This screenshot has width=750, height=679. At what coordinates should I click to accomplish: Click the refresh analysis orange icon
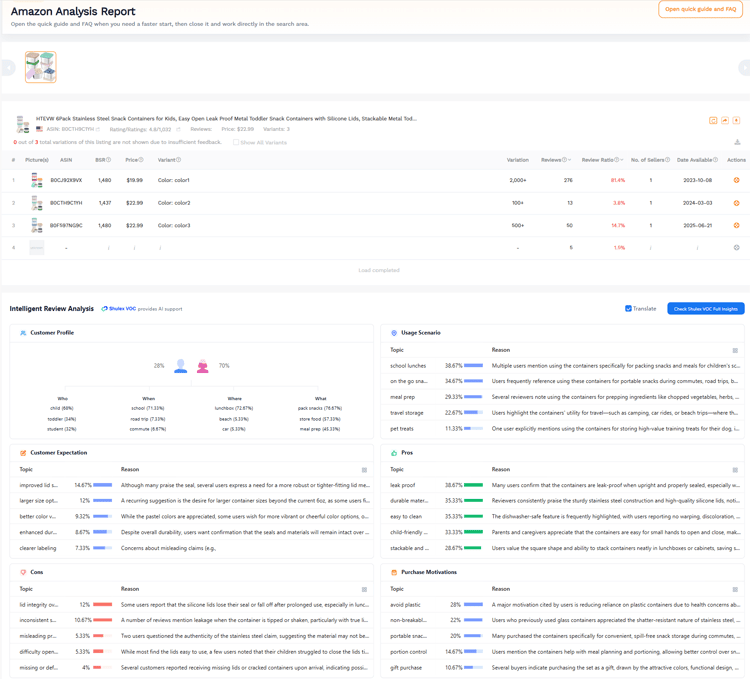tap(713, 120)
